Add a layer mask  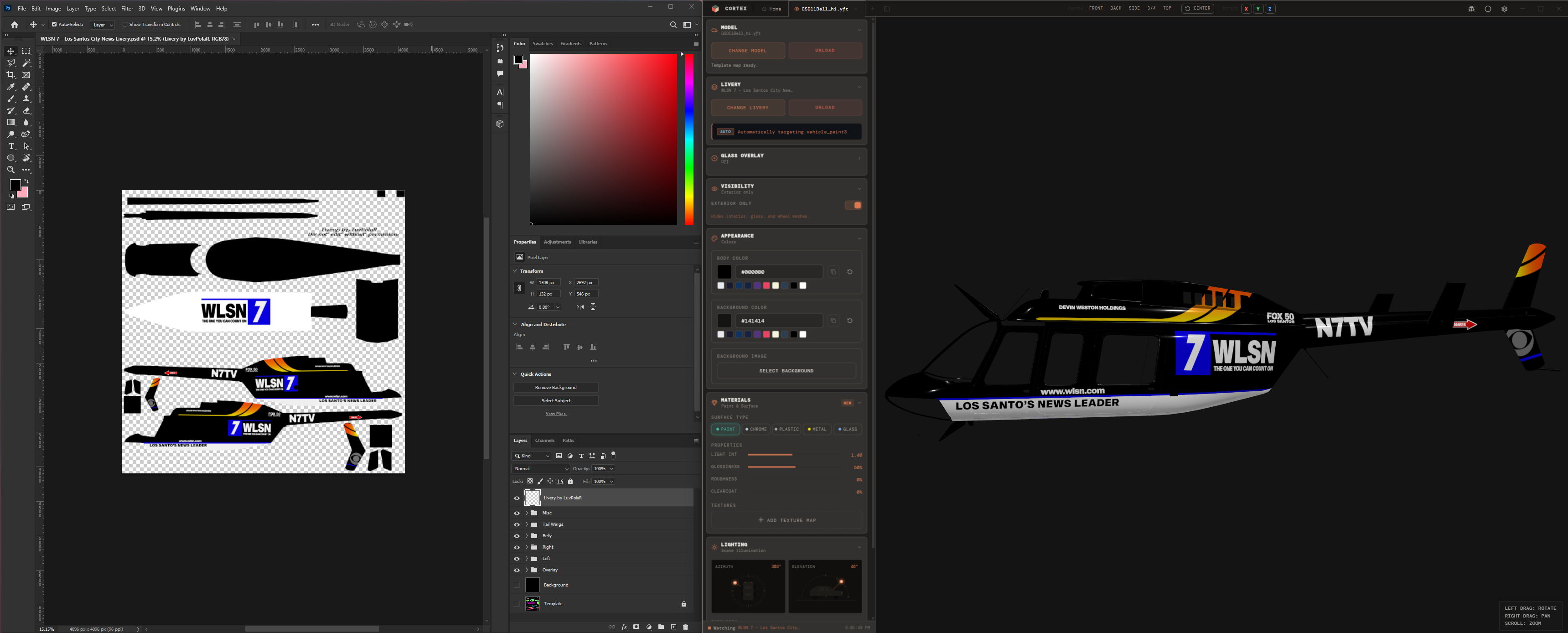pyautogui.click(x=637, y=627)
